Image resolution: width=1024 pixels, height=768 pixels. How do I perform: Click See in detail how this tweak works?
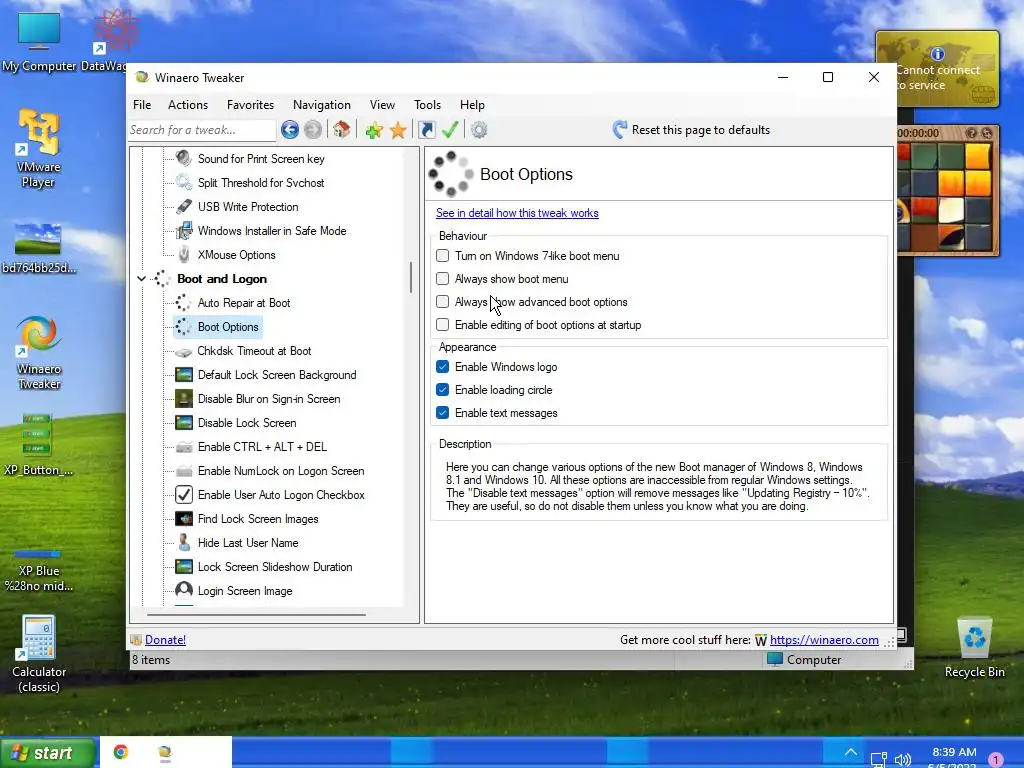[517, 213]
